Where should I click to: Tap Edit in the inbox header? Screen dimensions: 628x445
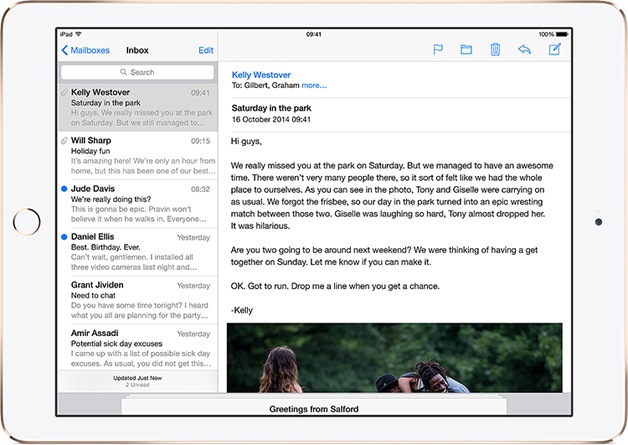(x=206, y=50)
